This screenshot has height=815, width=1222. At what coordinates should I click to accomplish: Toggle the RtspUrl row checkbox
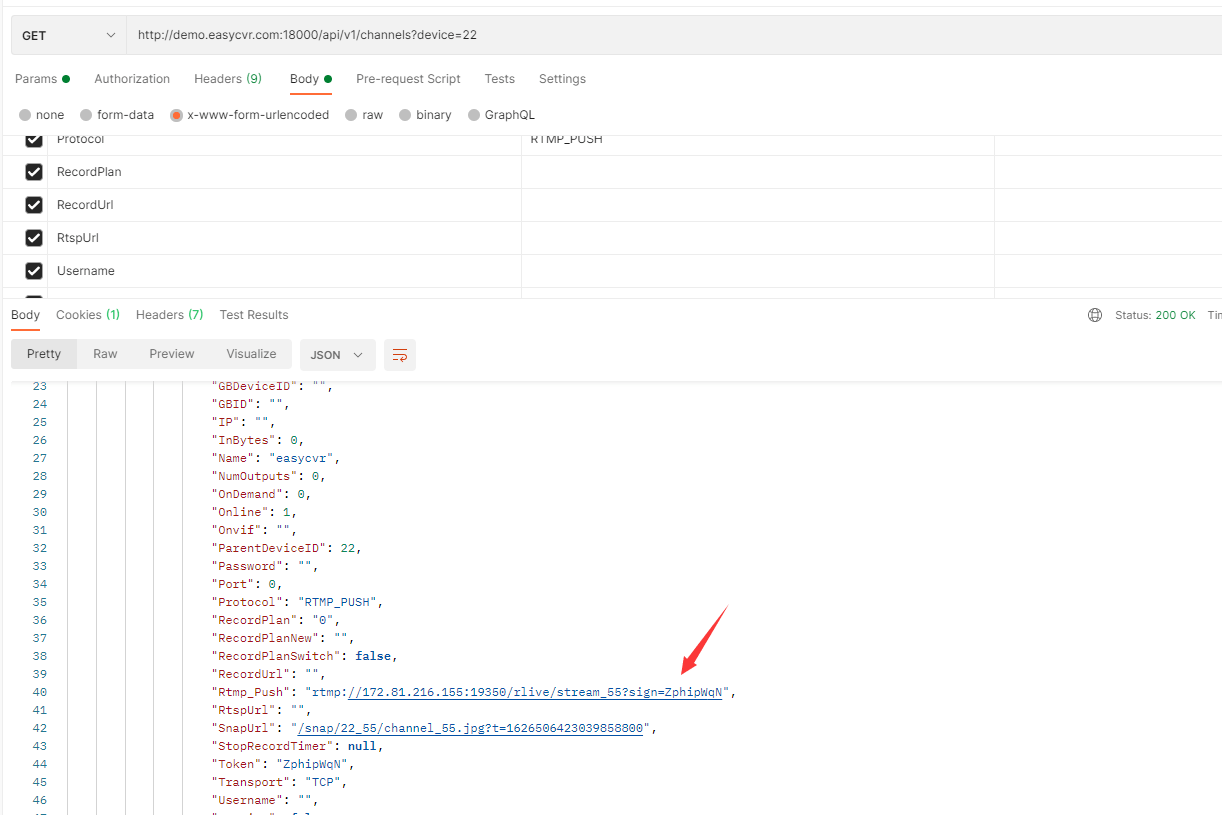click(x=34, y=238)
